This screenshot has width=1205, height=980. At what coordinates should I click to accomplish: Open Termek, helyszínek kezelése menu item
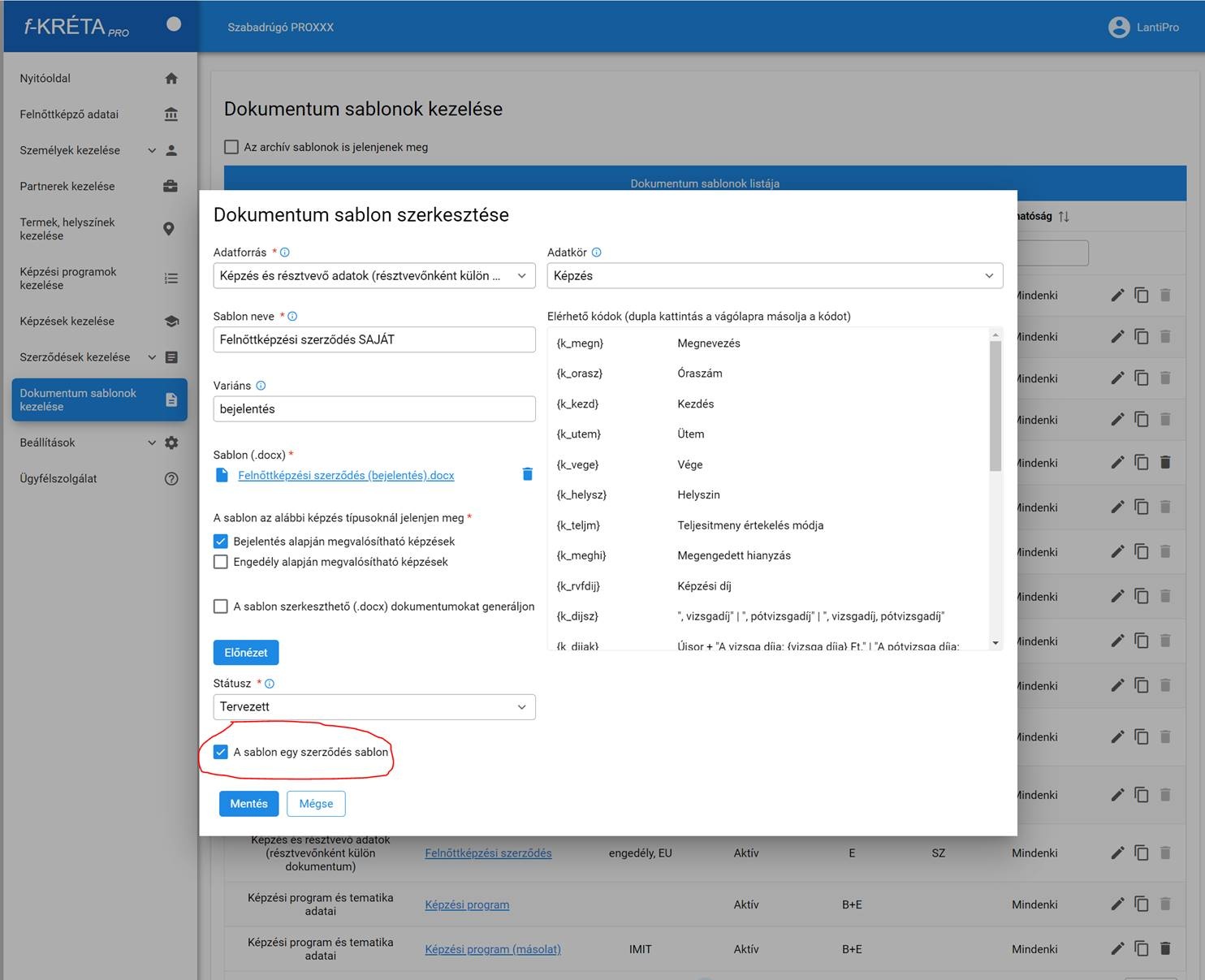click(100, 229)
